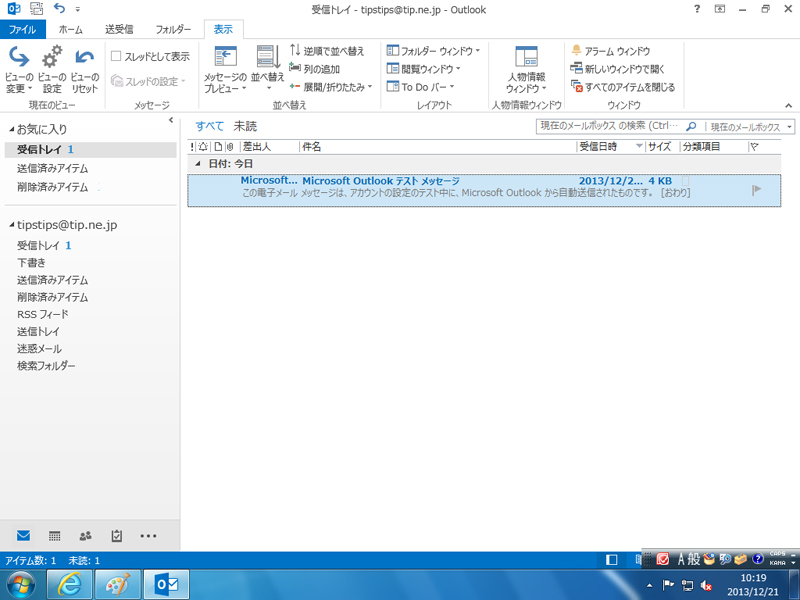
Task: Open ビューの変更 (Change View) menu
Action: click(x=19, y=69)
